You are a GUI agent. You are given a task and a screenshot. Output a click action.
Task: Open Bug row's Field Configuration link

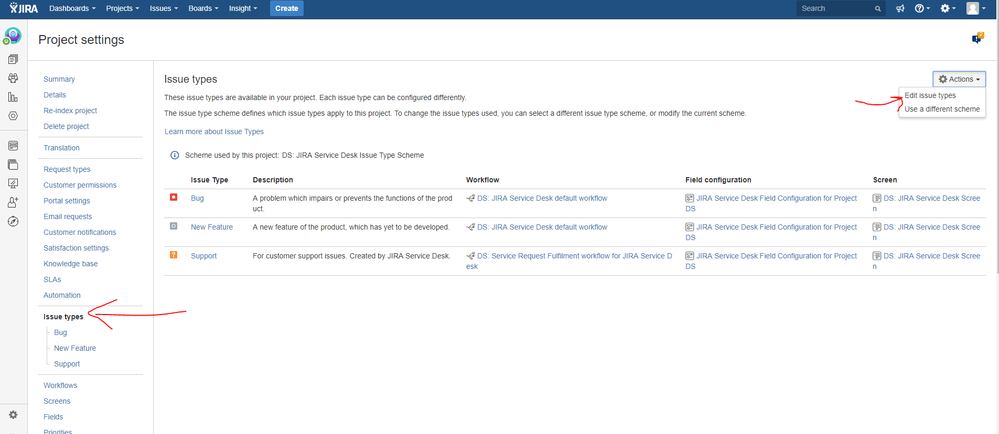772,203
